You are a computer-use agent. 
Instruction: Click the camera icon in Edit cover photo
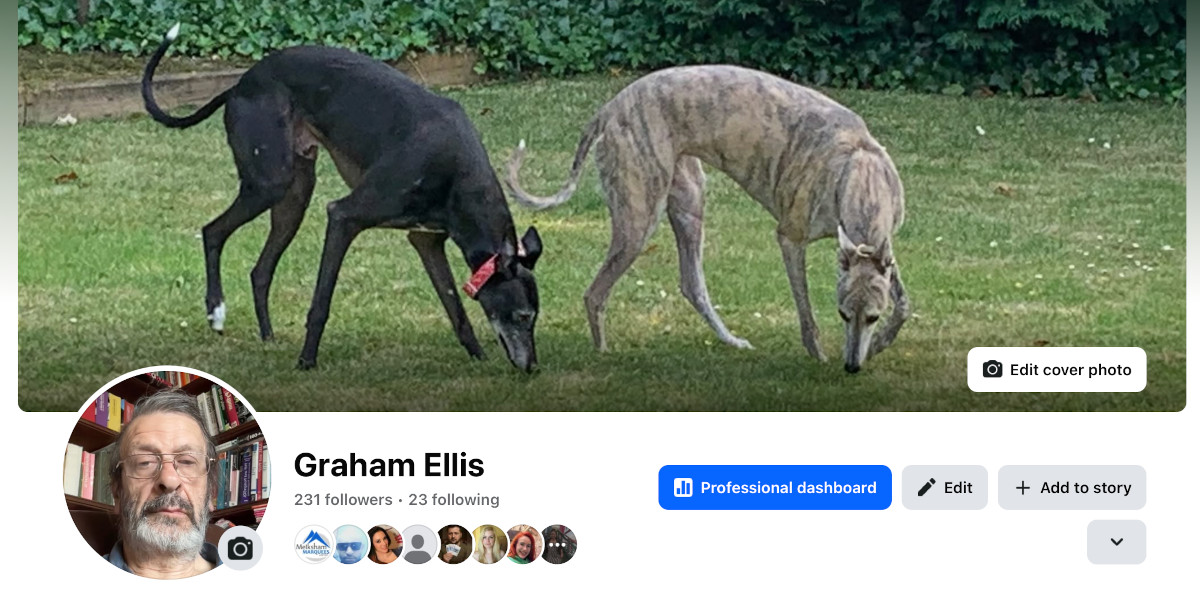click(x=992, y=369)
